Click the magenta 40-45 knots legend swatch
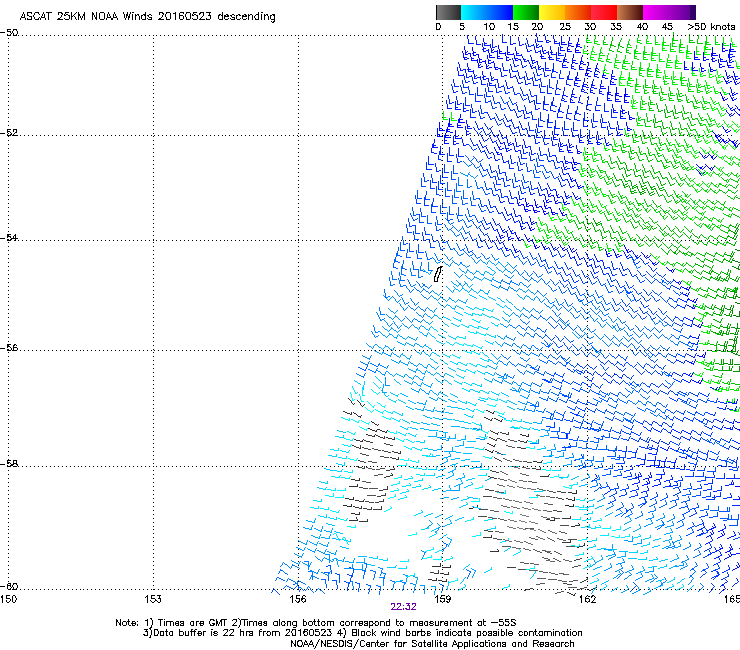This screenshot has height=650, width=740. [x=656, y=12]
